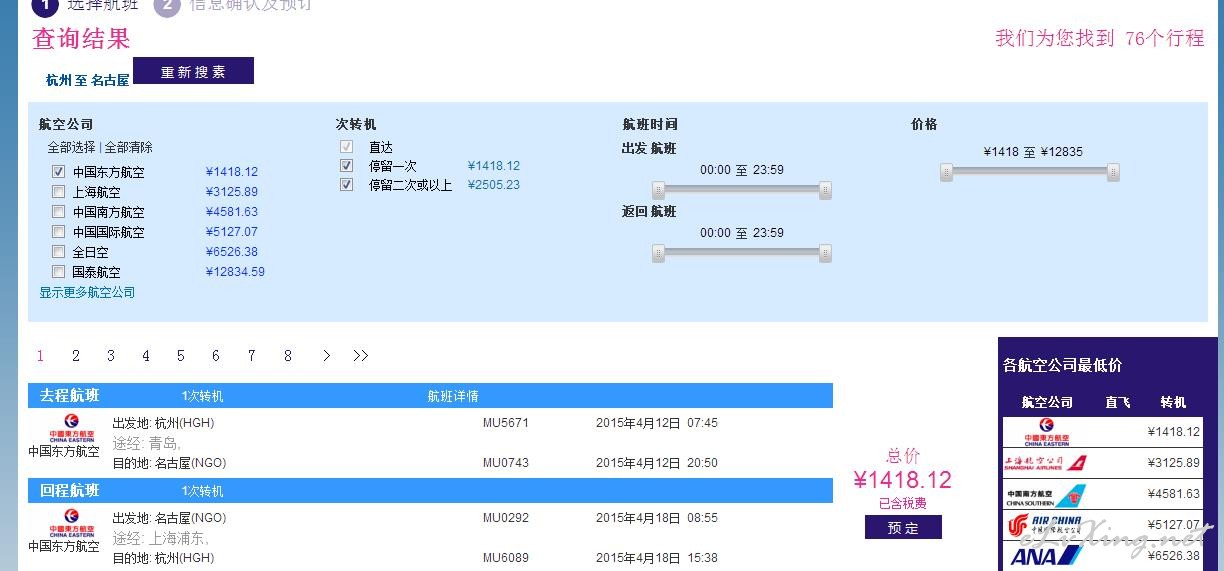Screen dimensions: 1224x571
Task: Click step 2 信息确认及预订 circle
Action: (166, 5)
